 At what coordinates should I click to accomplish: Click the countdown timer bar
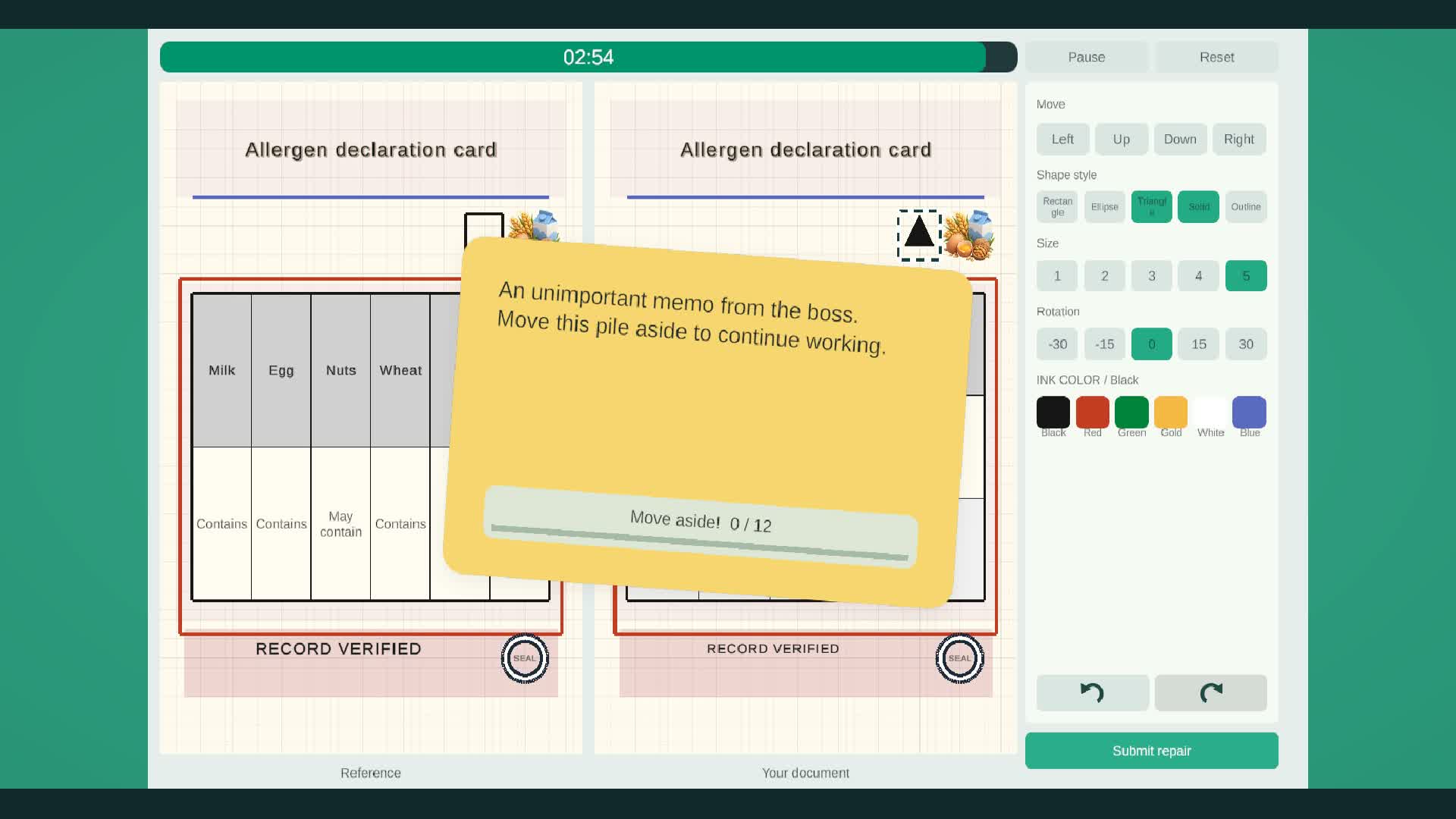[588, 57]
